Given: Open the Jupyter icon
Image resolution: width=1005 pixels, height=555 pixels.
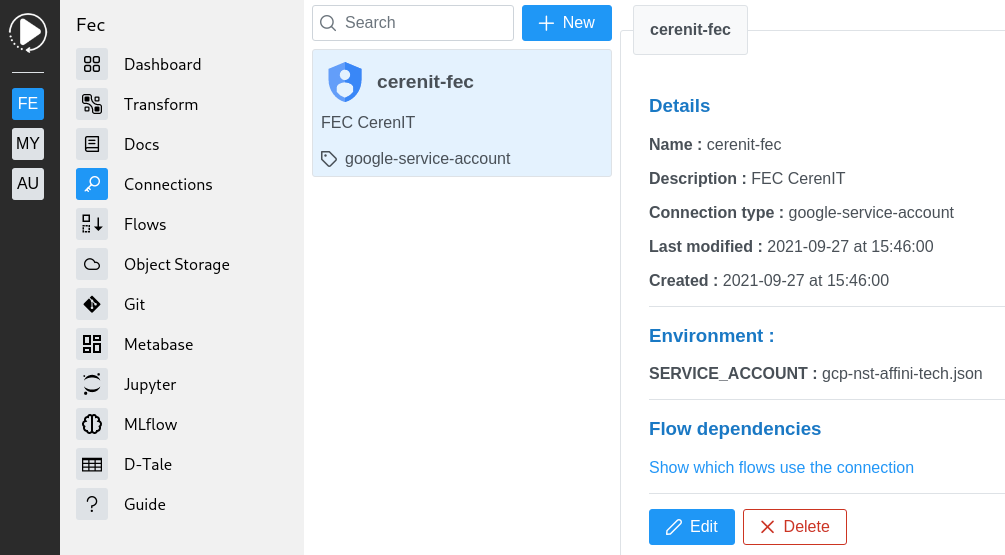Looking at the screenshot, I should (92, 384).
